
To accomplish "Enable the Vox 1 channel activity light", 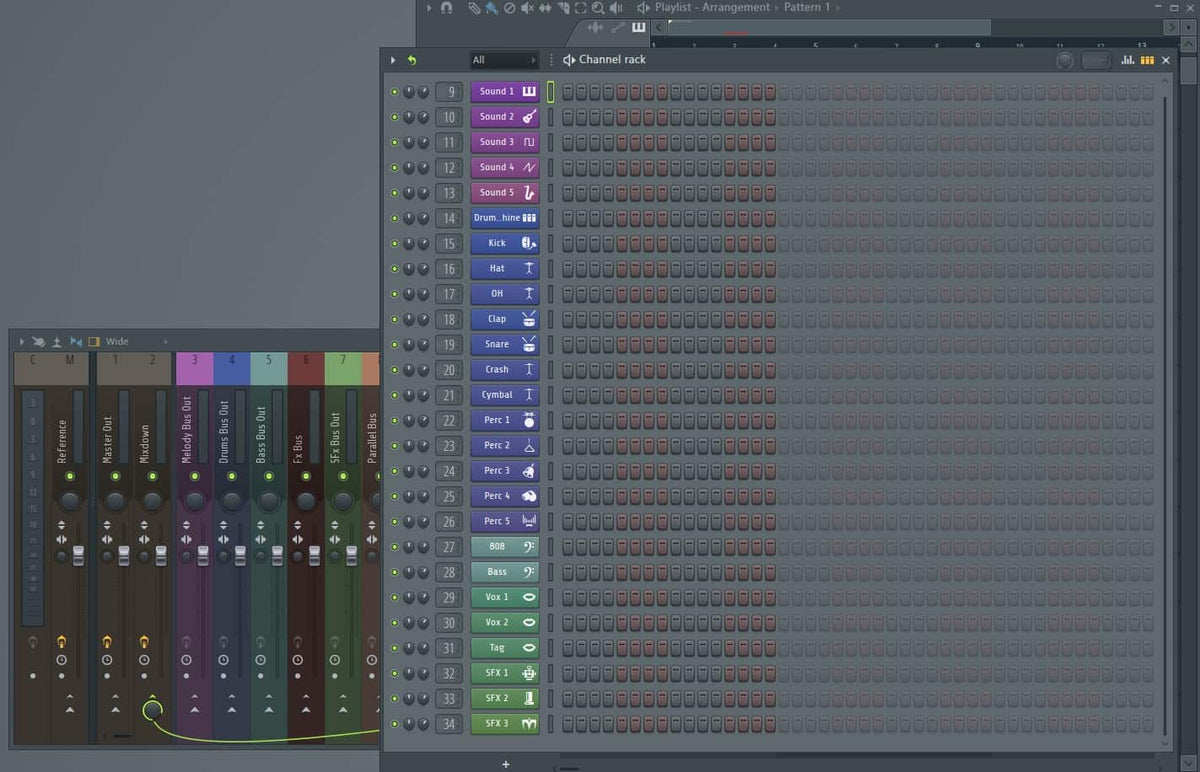I will [x=394, y=597].
